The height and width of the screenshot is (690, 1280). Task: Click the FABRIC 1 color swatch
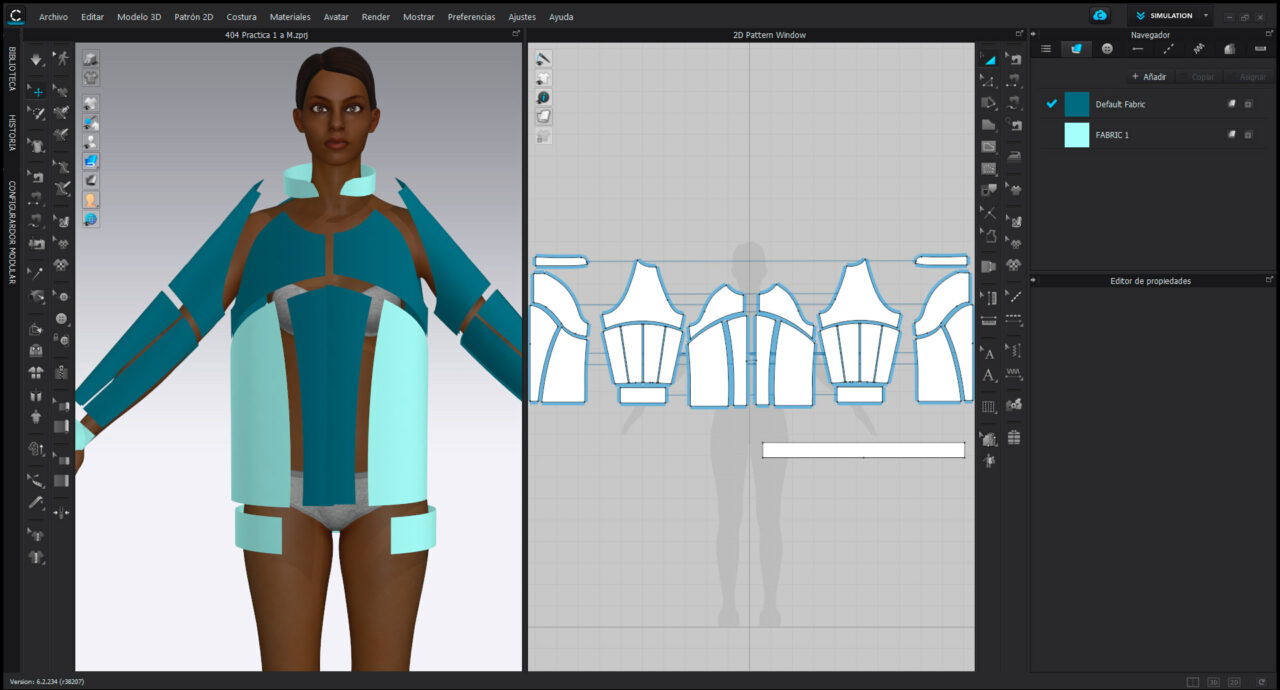click(x=1076, y=134)
